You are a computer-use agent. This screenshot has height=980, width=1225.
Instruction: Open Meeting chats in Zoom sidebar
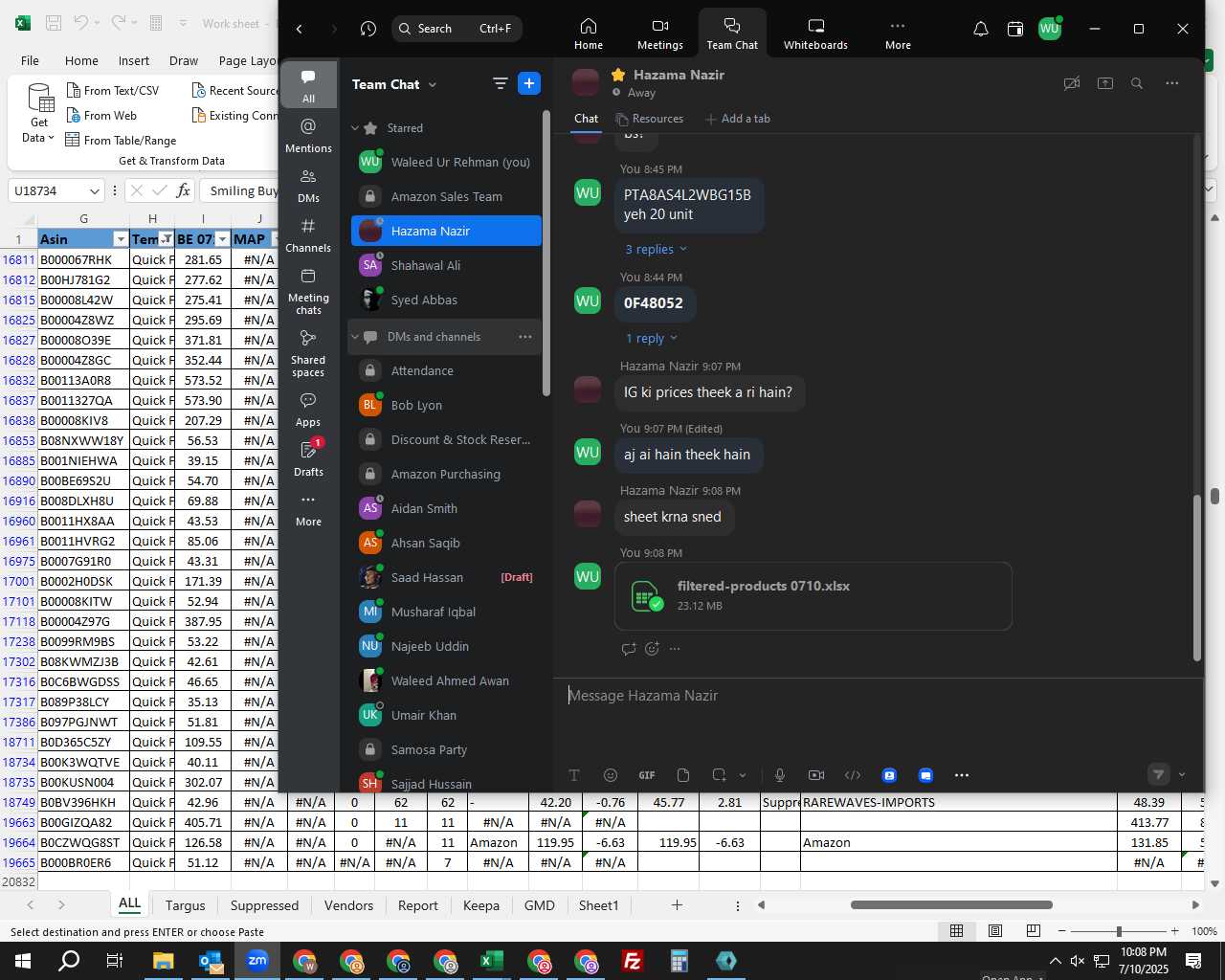point(308,290)
